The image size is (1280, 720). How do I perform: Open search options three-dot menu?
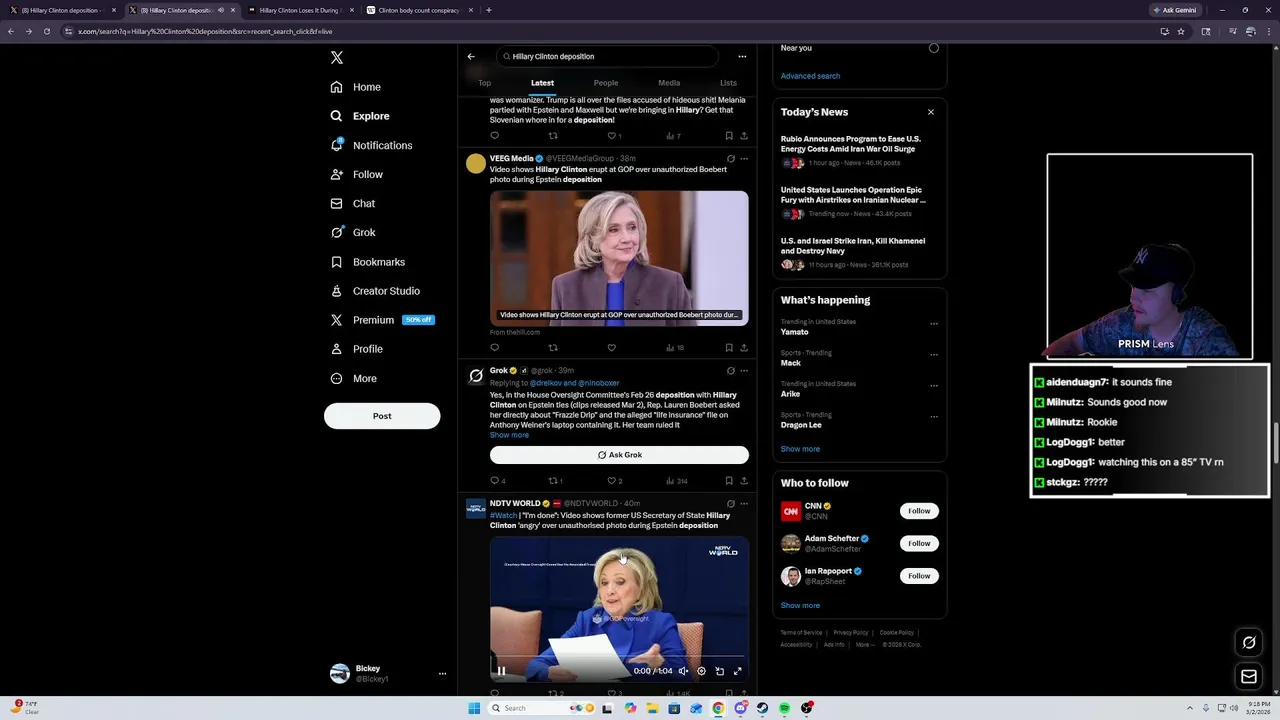pyautogui.click(x=742, y=57)
